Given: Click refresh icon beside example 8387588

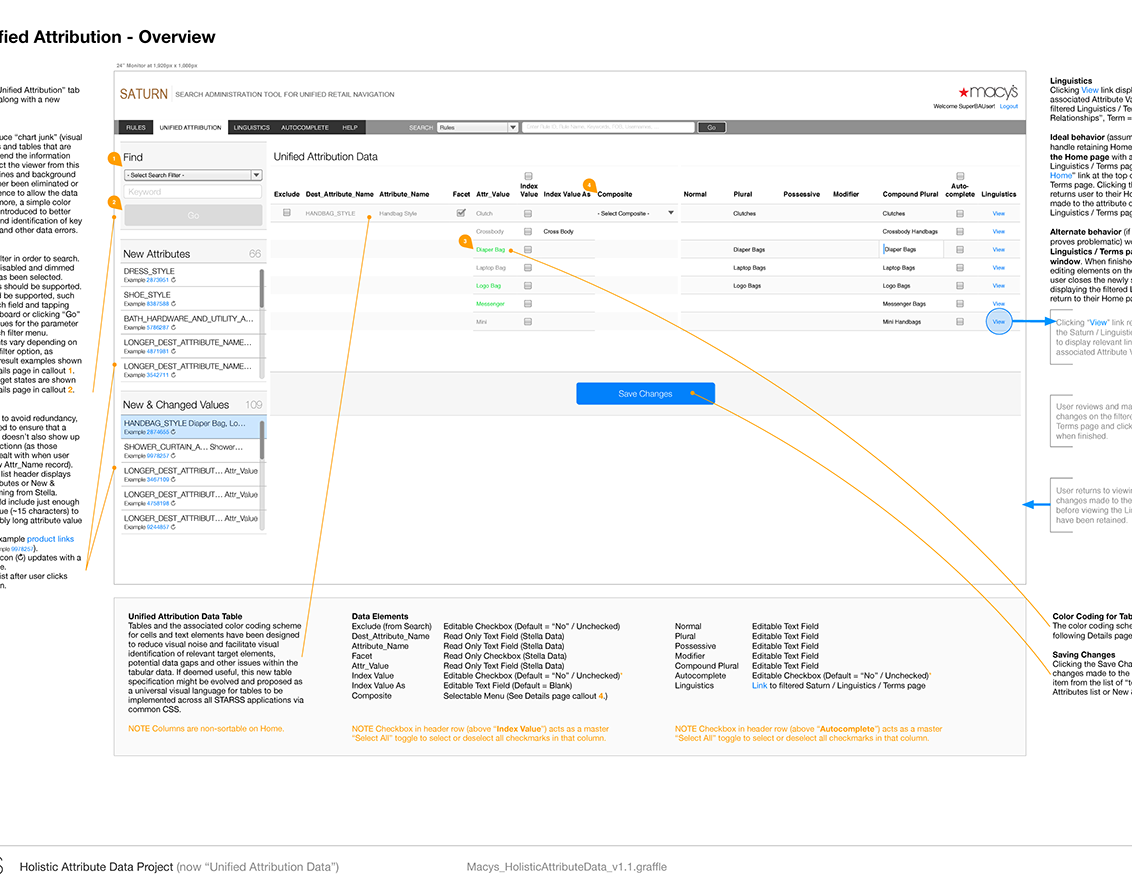Looking at the screenshot, I should (x=173, y=304).
